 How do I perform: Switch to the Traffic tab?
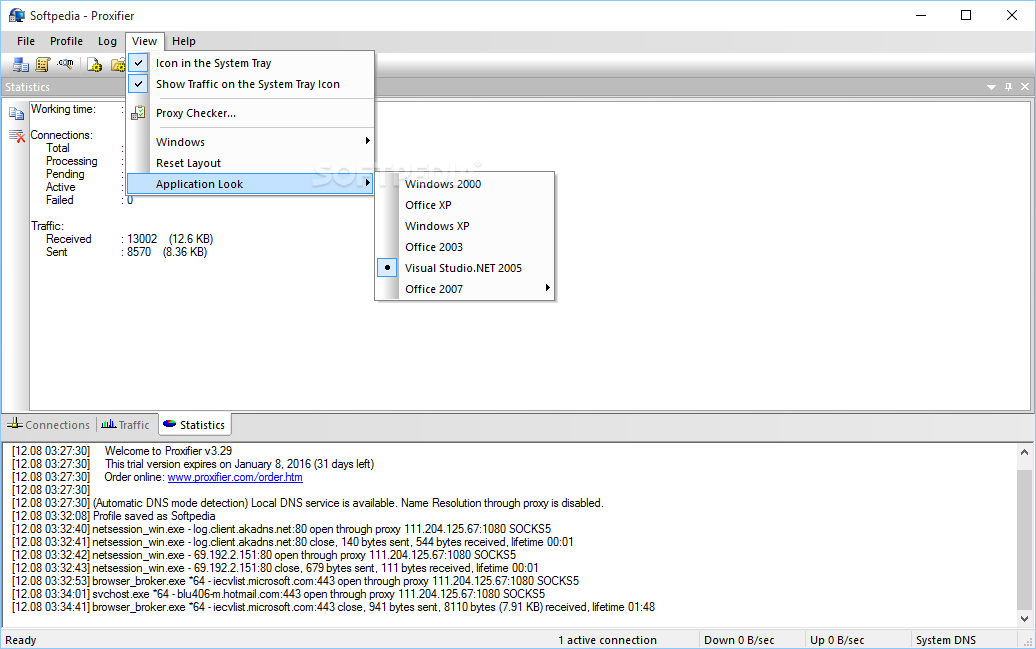tap(126, 425)
